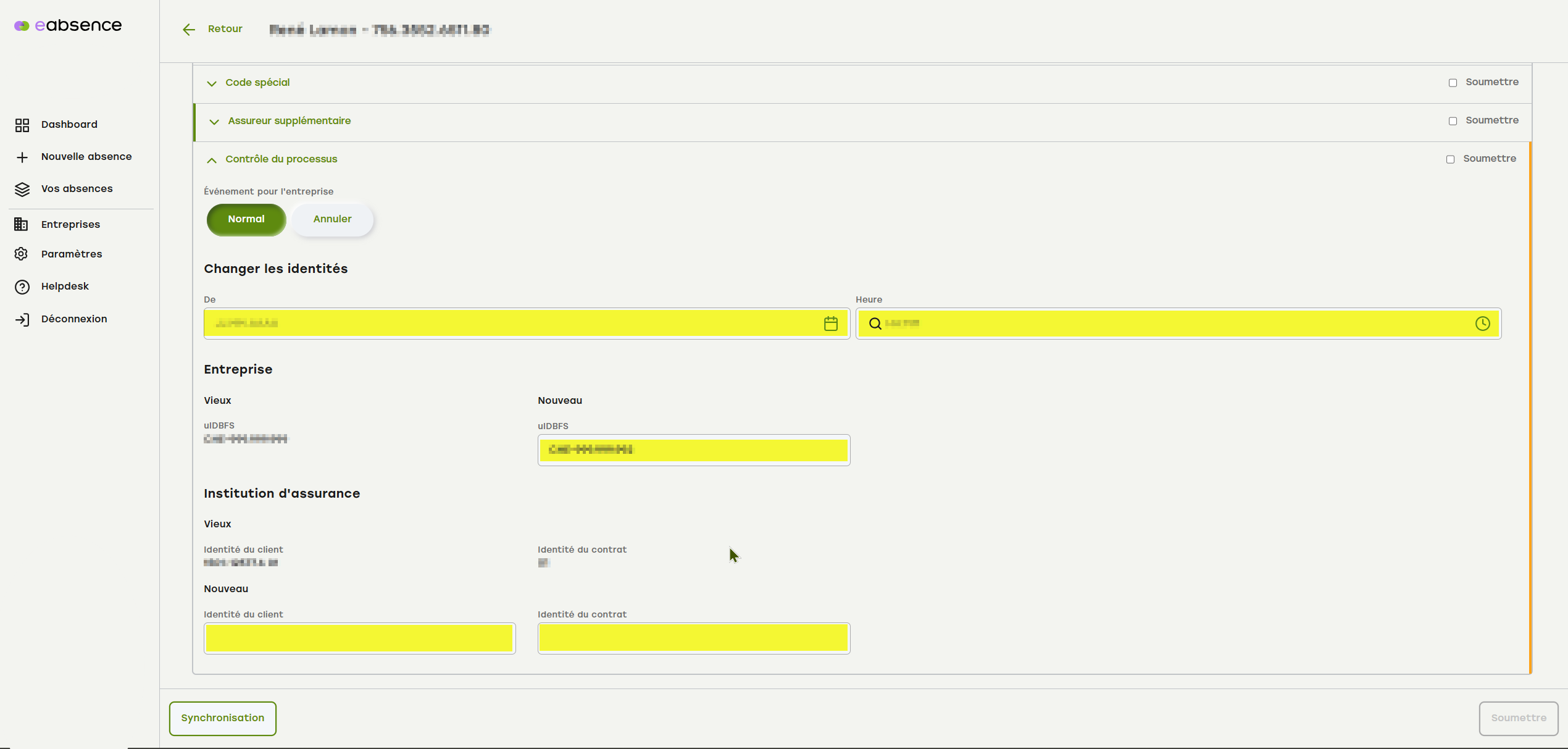1568x749 pixels.
Task: Open Vos absences menu item
Action: (77, 189)
